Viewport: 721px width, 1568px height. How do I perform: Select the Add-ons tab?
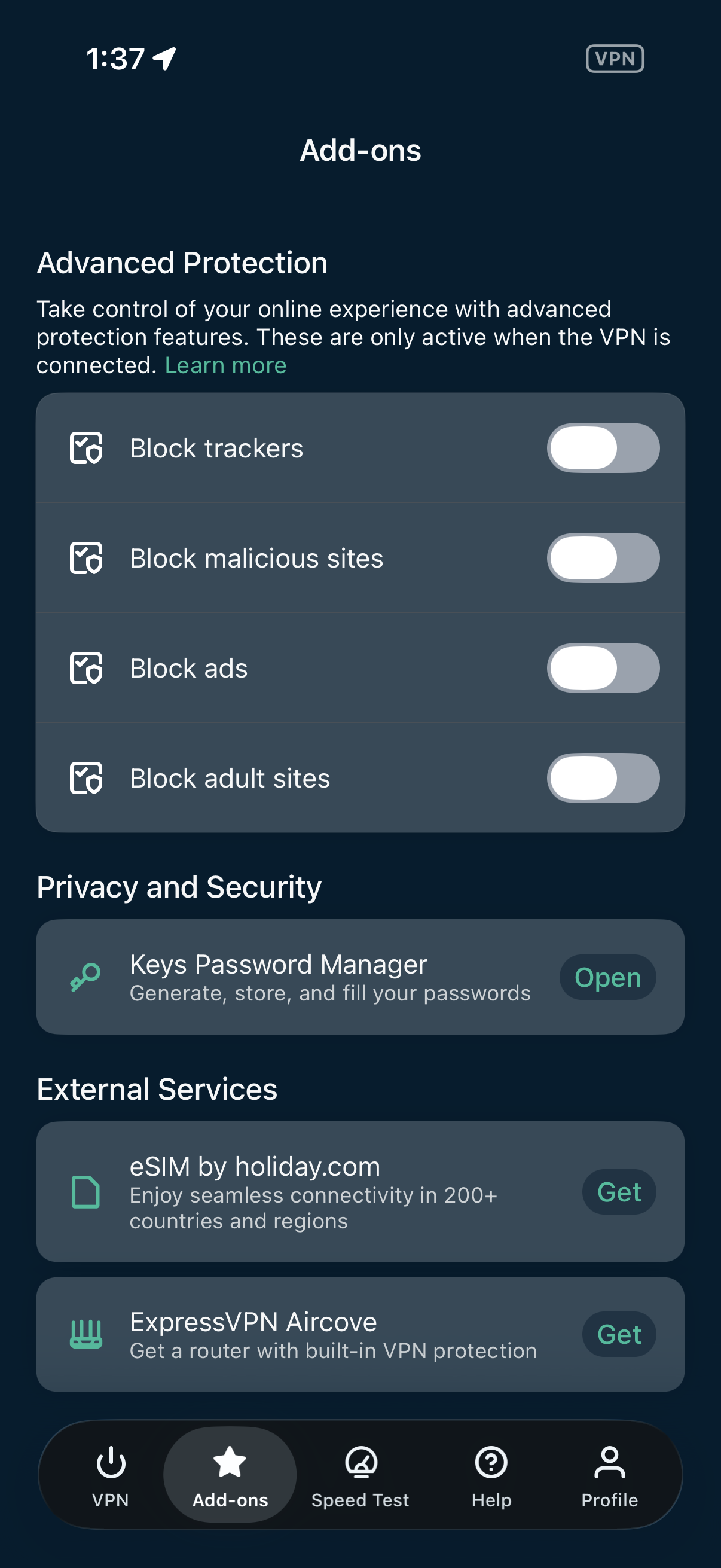230,1474
